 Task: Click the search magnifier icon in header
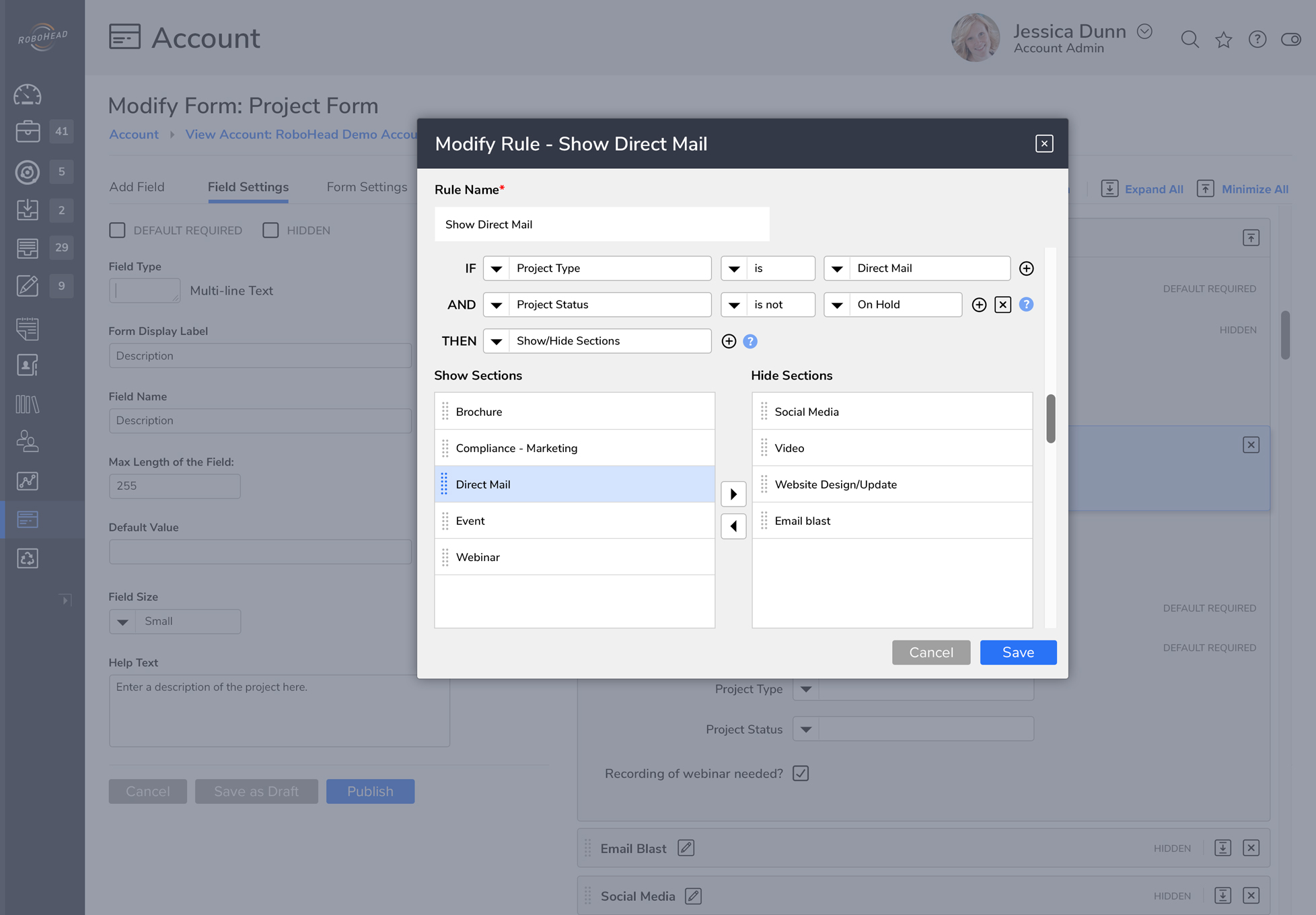(x=1190, y=40)
